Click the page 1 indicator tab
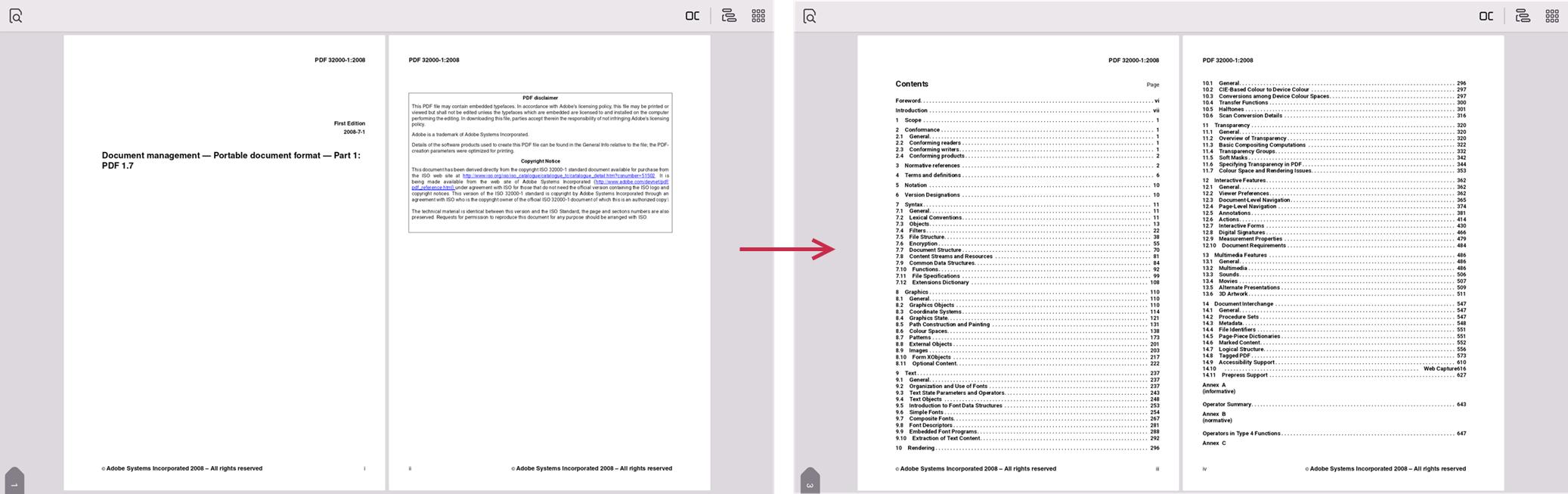 click(x=14, y=482)
